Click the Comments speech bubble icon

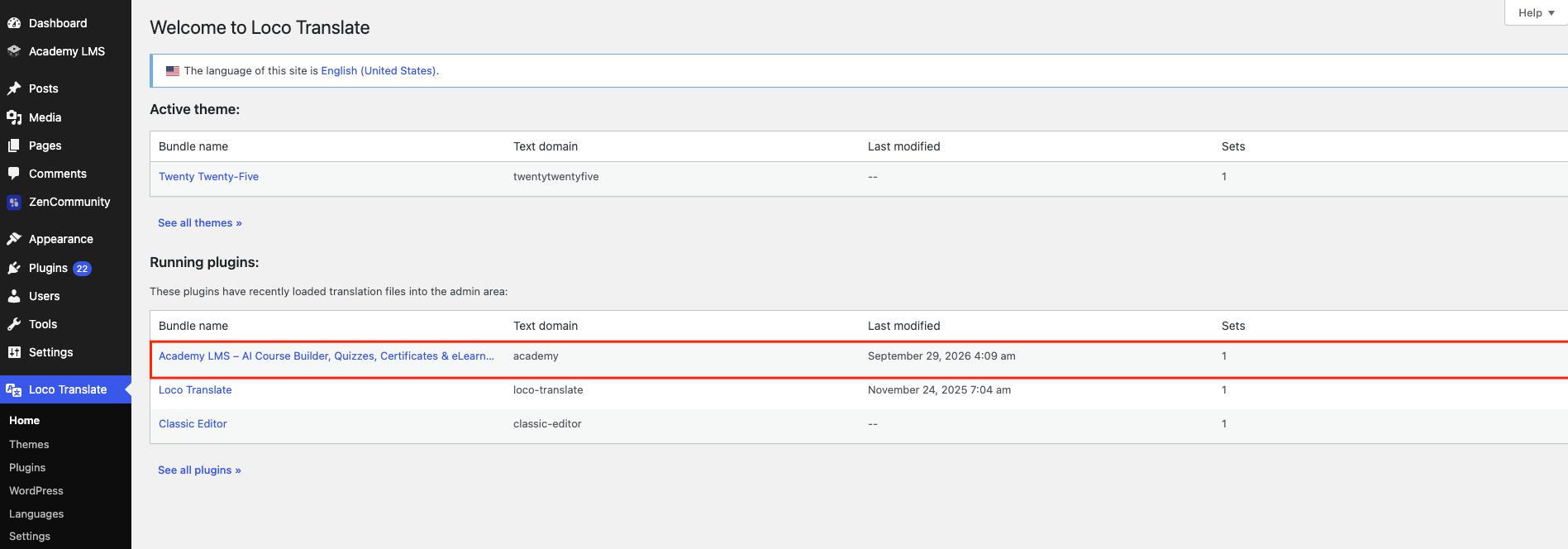(x=14, y=174)
